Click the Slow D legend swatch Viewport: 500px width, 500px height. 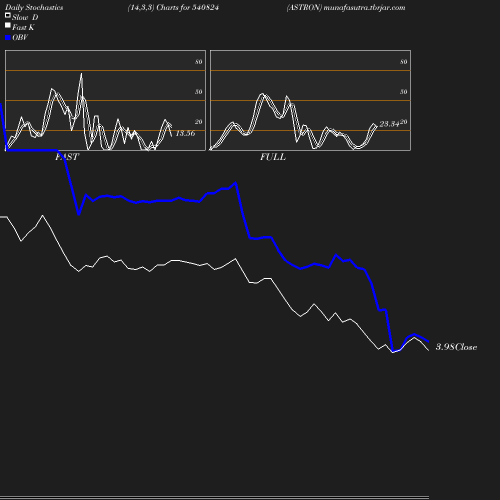click(8, 15)
